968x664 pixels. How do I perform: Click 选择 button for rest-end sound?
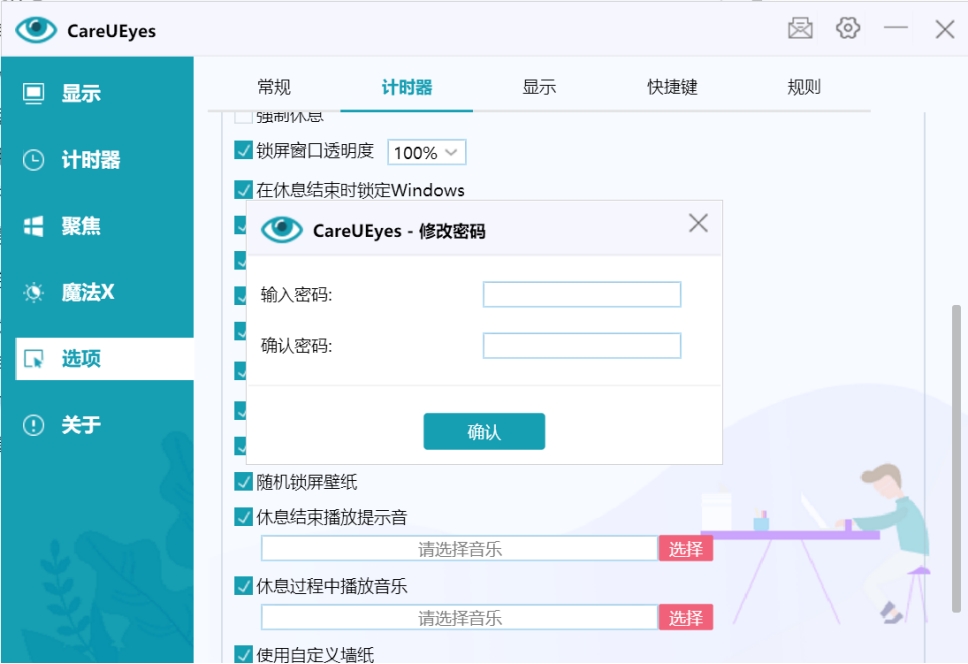[685, 549]
